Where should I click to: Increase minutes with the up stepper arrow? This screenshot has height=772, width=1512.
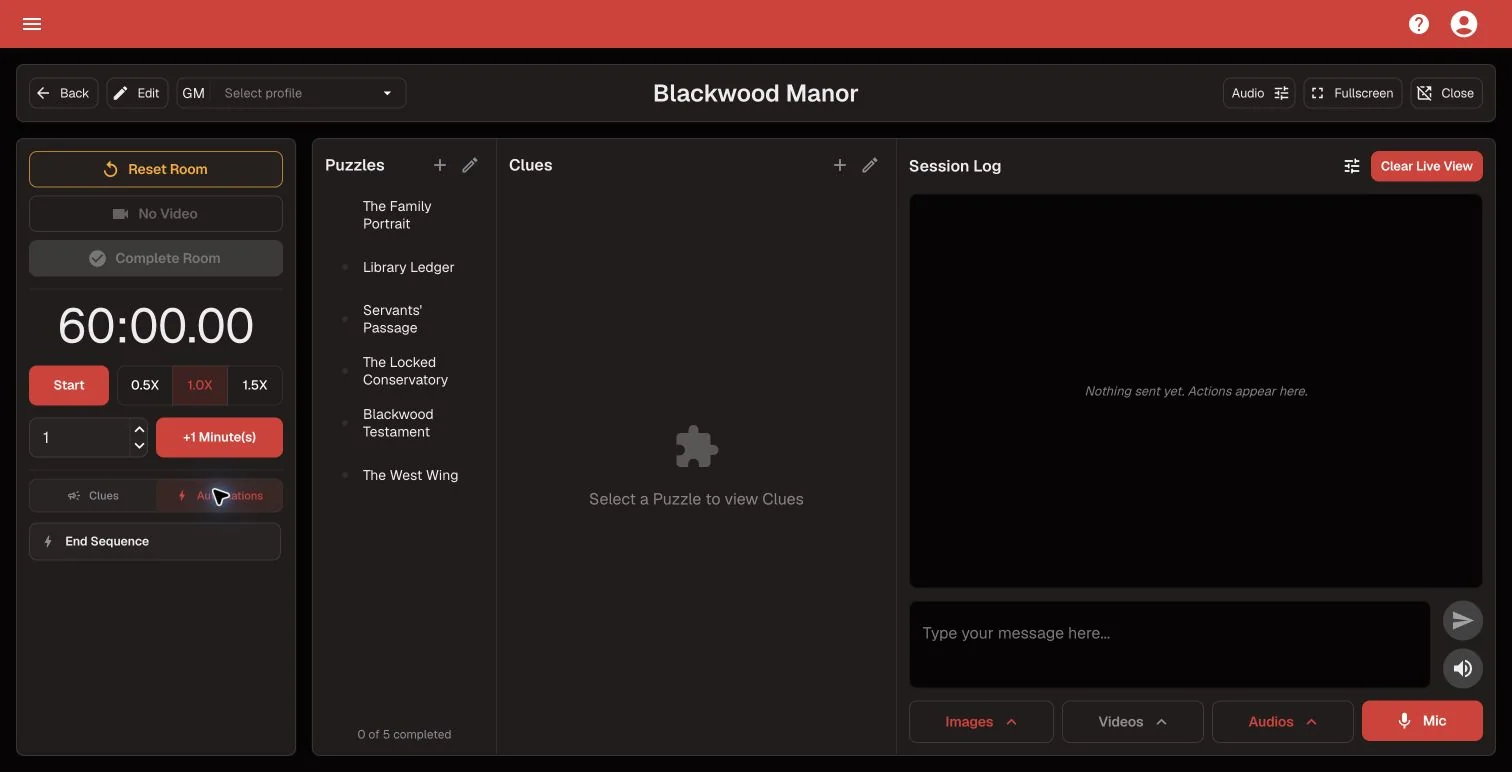point(139,430)
